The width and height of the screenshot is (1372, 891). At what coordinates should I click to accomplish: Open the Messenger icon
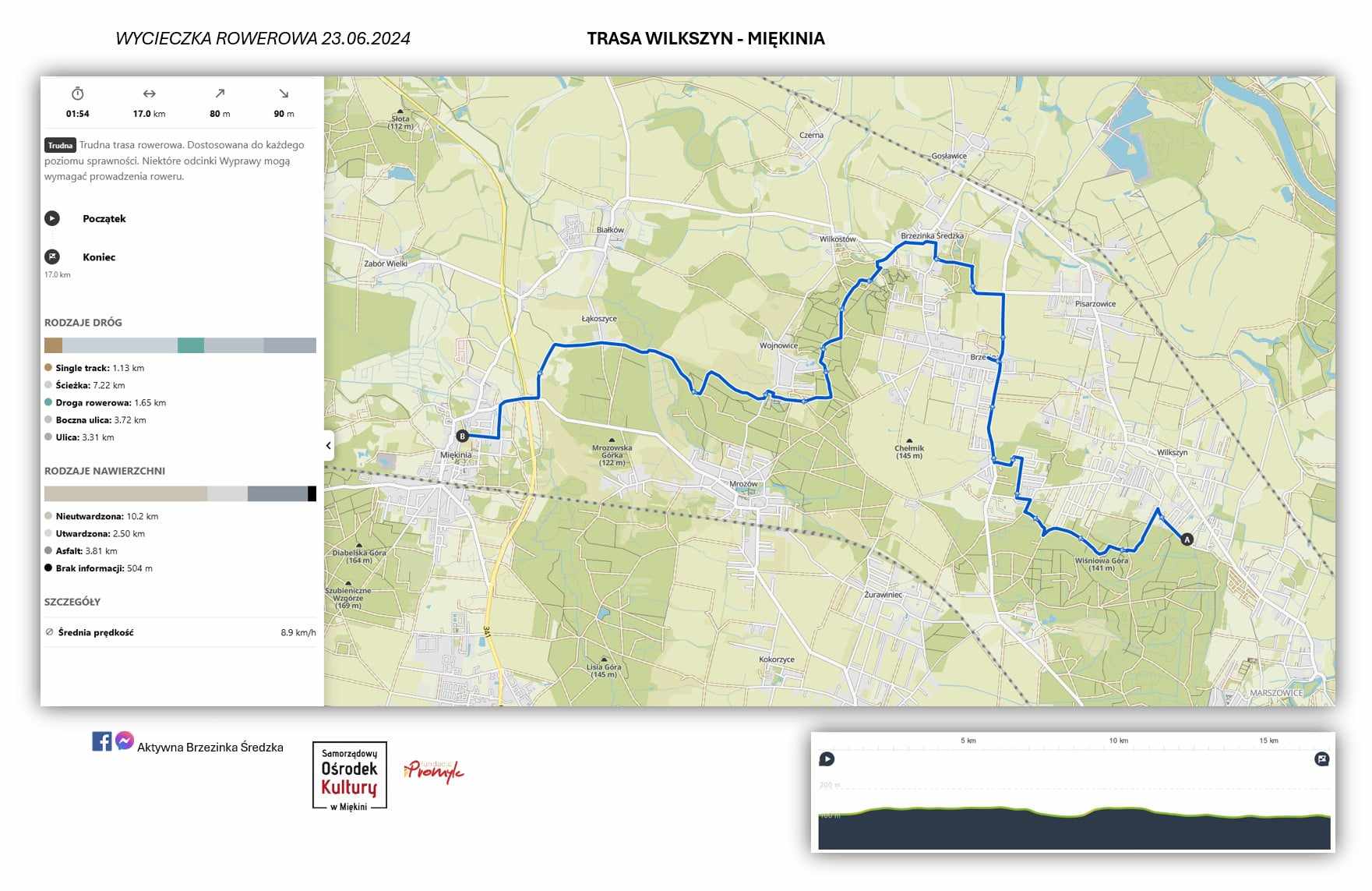pos(125,741)
